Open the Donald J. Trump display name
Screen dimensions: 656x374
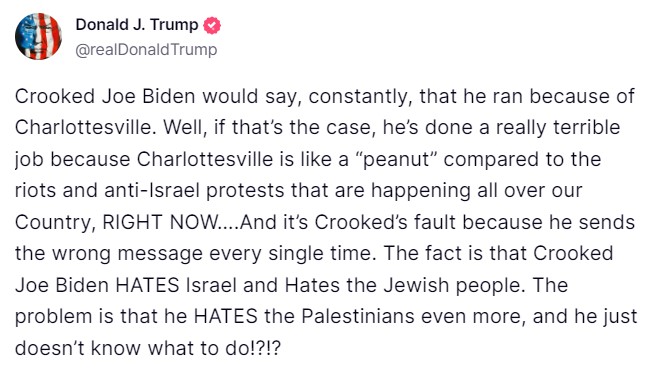coord(137,25)
